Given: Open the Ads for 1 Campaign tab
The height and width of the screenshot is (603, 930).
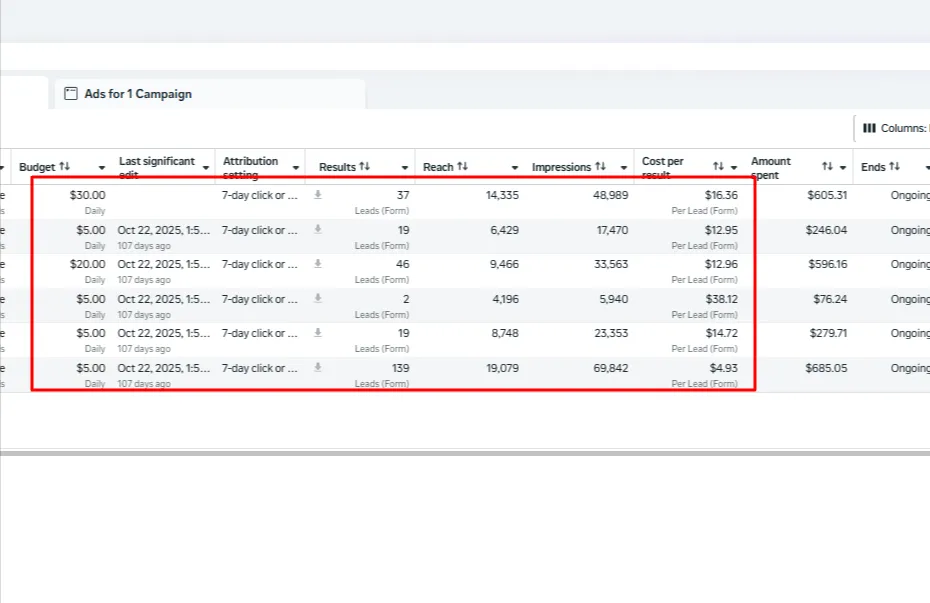Looking at the screenshot, I should pos(210,94).
